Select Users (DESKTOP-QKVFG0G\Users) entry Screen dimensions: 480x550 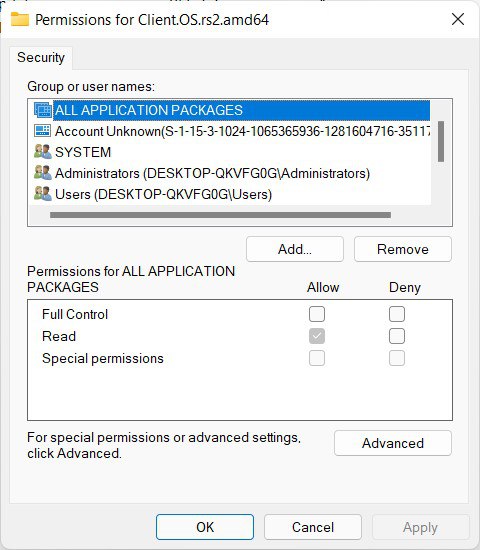pos(164,194)
